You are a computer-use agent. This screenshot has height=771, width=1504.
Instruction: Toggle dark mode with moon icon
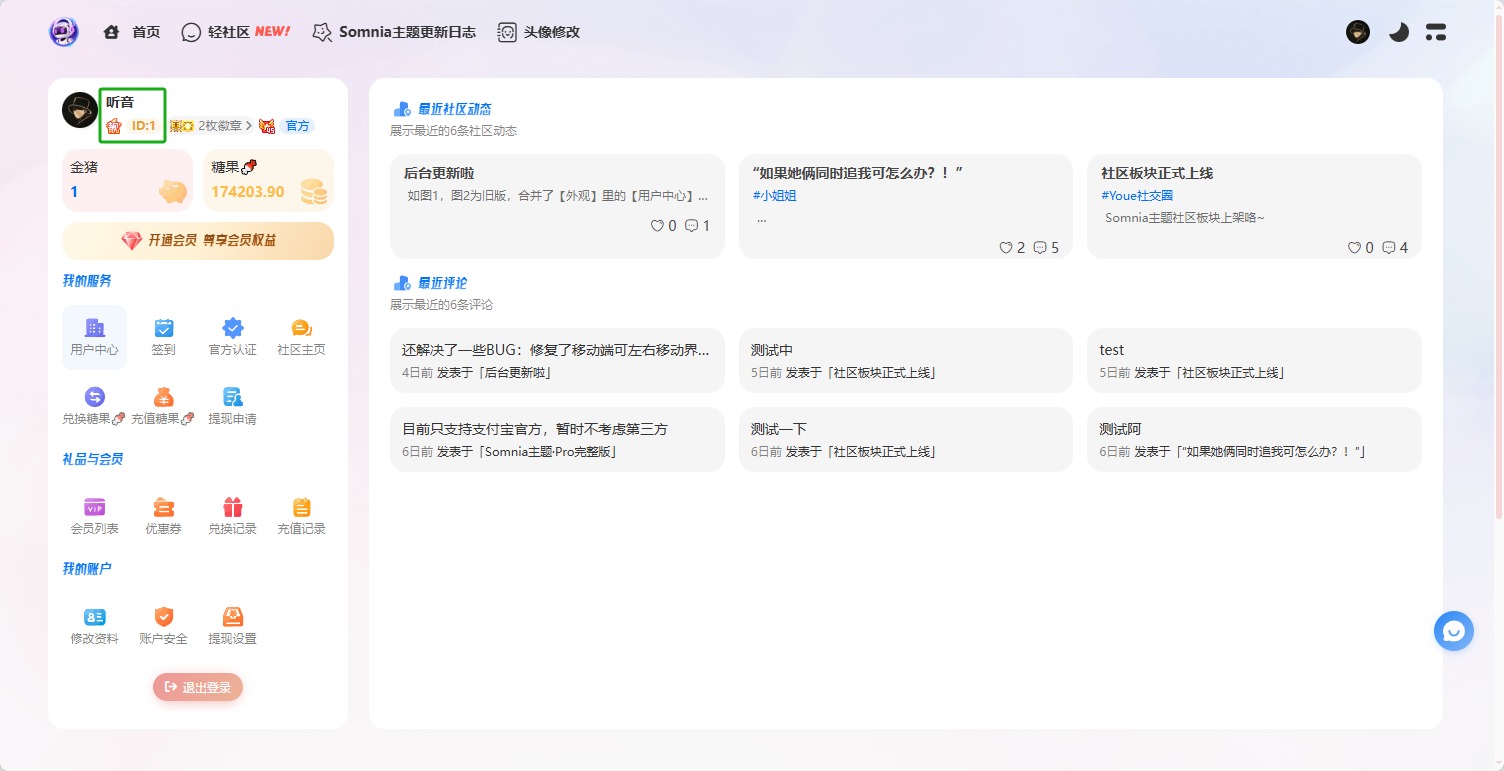pyautogui.click(x=1398, y=32)
